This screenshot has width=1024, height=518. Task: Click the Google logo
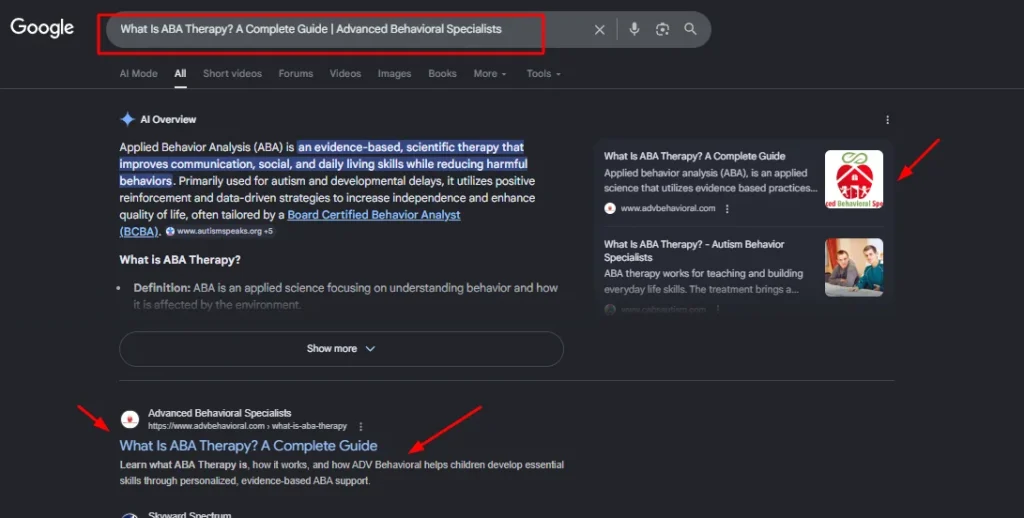tap(42, 28)
